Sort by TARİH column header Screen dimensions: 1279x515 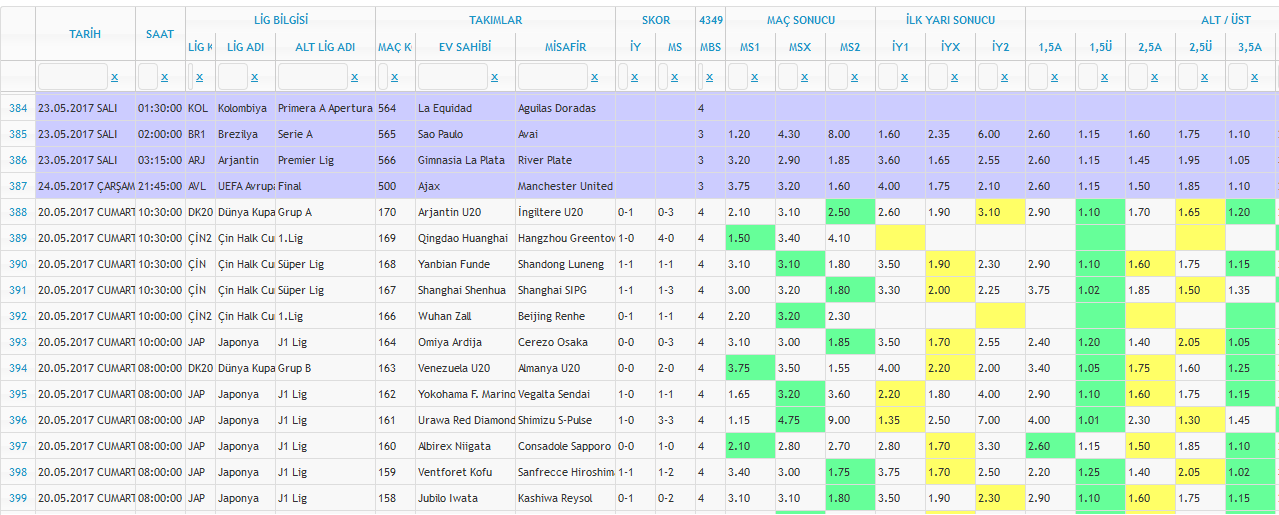click(x=85, y=34)
